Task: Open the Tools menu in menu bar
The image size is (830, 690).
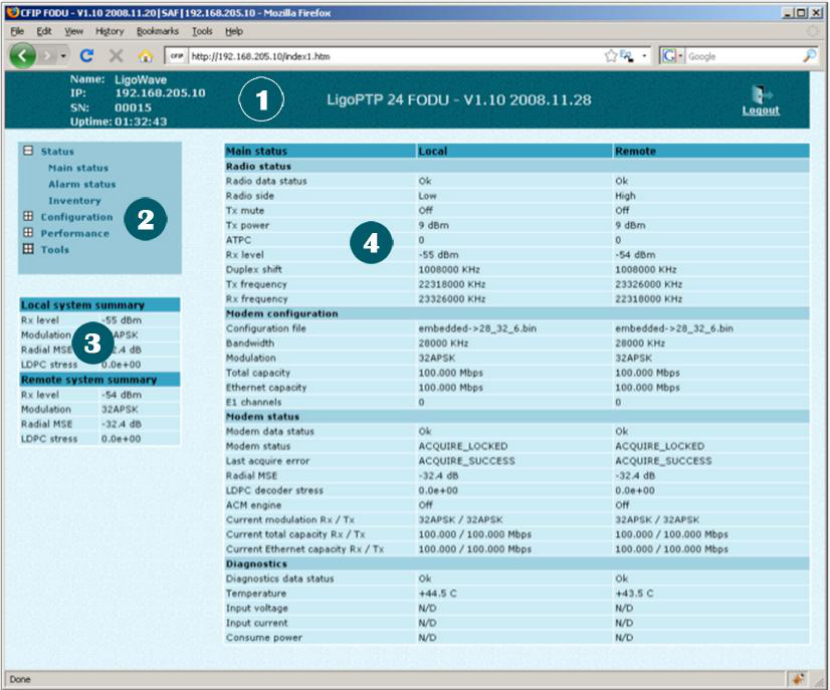Action: [x=202, y=32]
